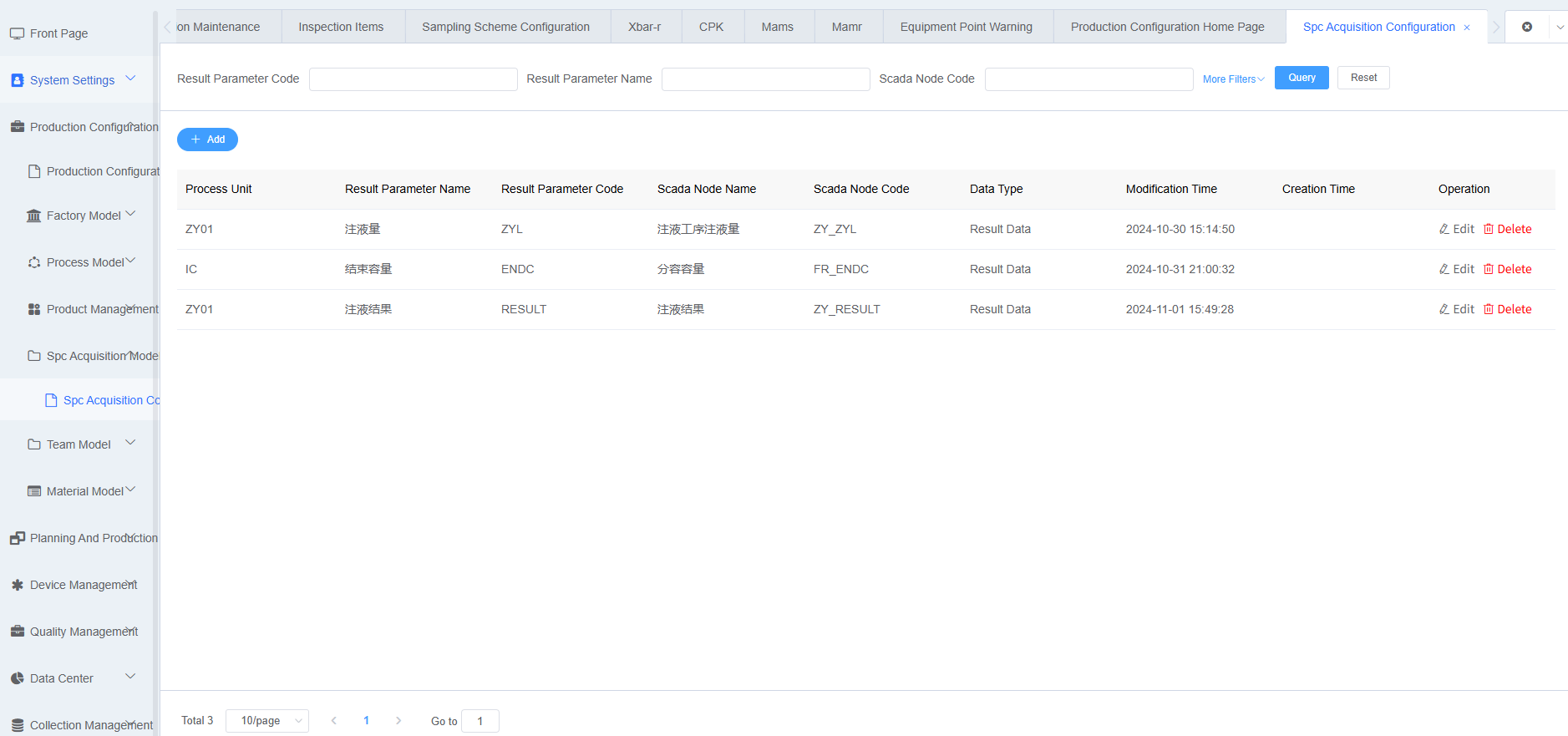Edit the ENDC result parameter row
The width and height of the screenshot is (1568, 736).
point(1456,269)
